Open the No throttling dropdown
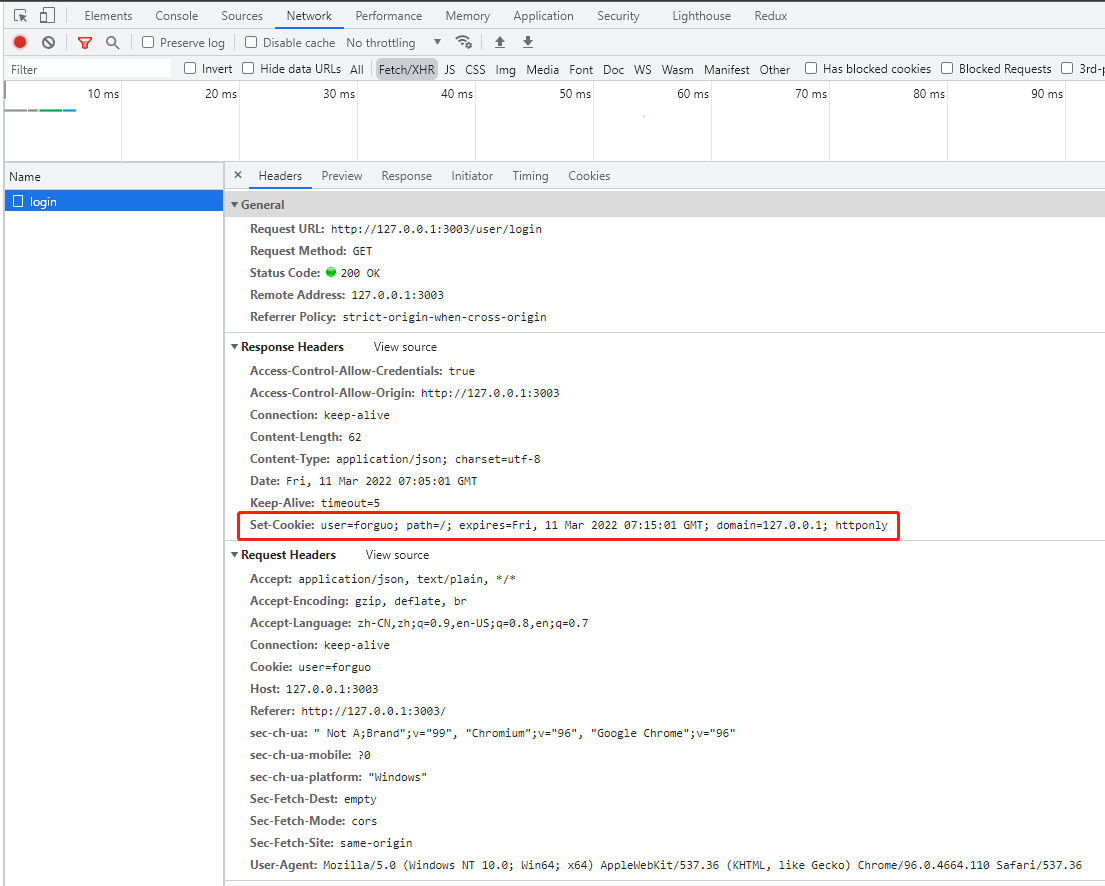 pyautogui.click(x=393, y=43)
